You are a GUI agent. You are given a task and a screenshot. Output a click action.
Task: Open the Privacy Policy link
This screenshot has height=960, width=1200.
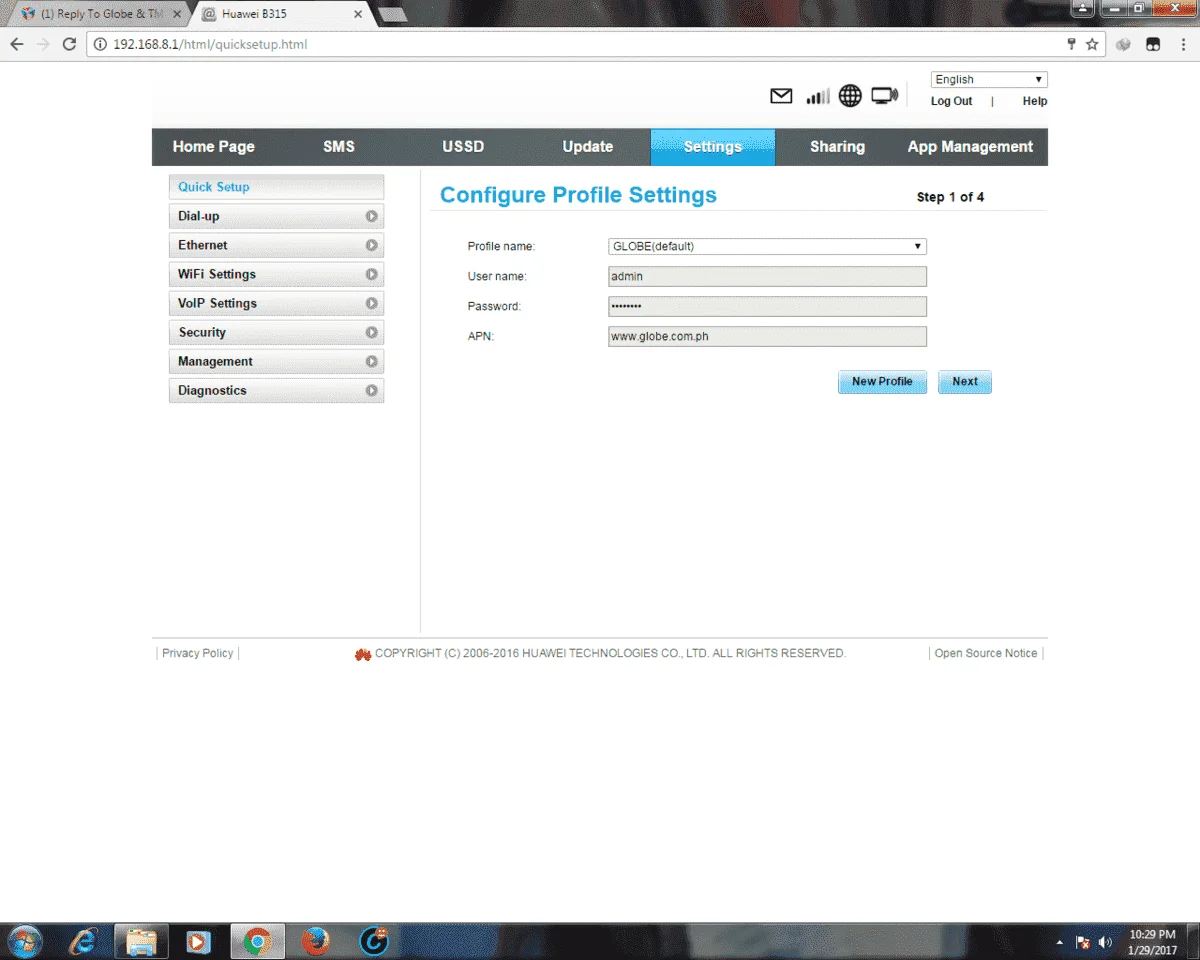(x=197, y=653)
